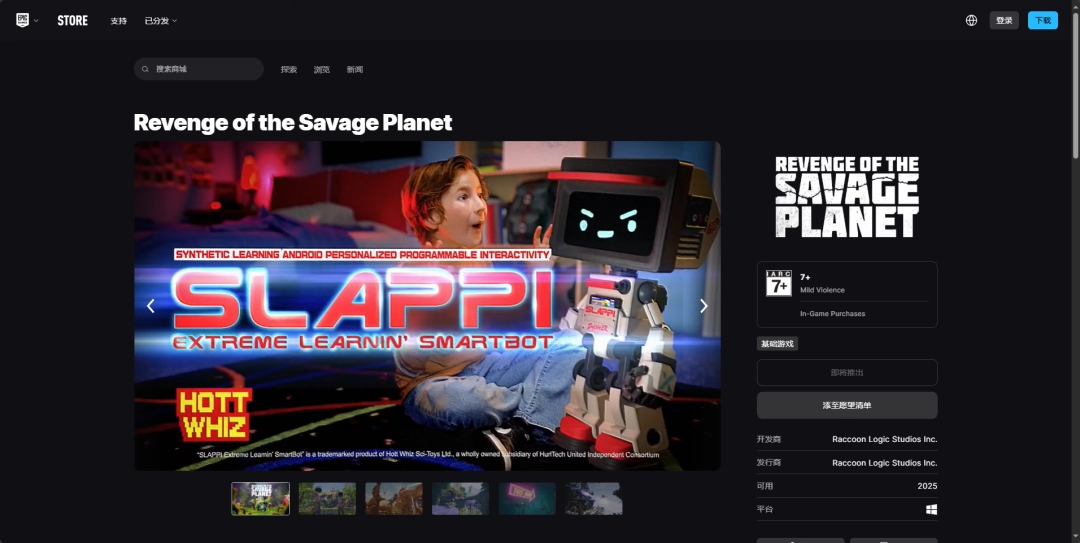This screenshot has width=1080, height=543.
Task: Click 添至愿望清单 wishlist button
Action: 847,405
